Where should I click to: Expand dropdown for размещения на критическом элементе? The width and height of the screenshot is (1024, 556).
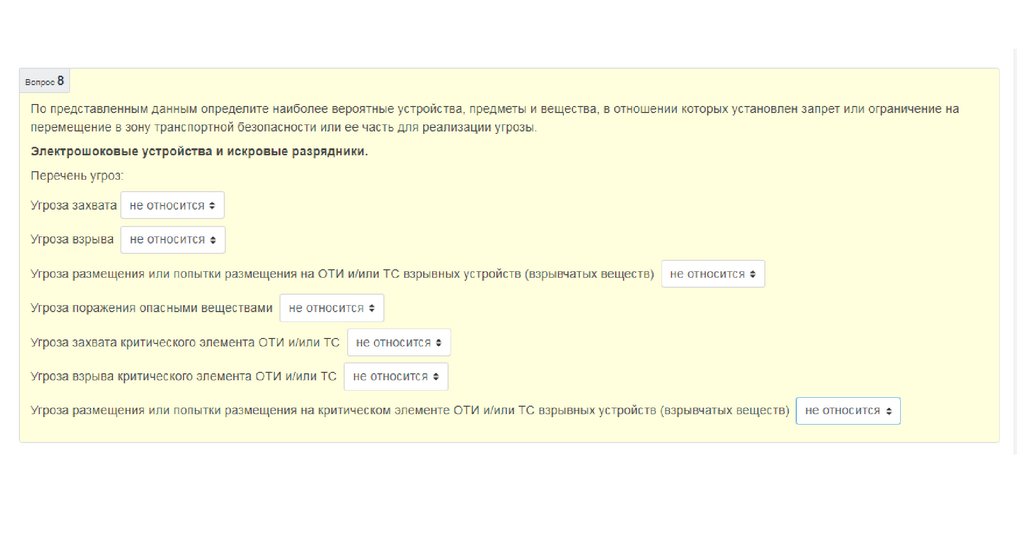pos(847,411)
